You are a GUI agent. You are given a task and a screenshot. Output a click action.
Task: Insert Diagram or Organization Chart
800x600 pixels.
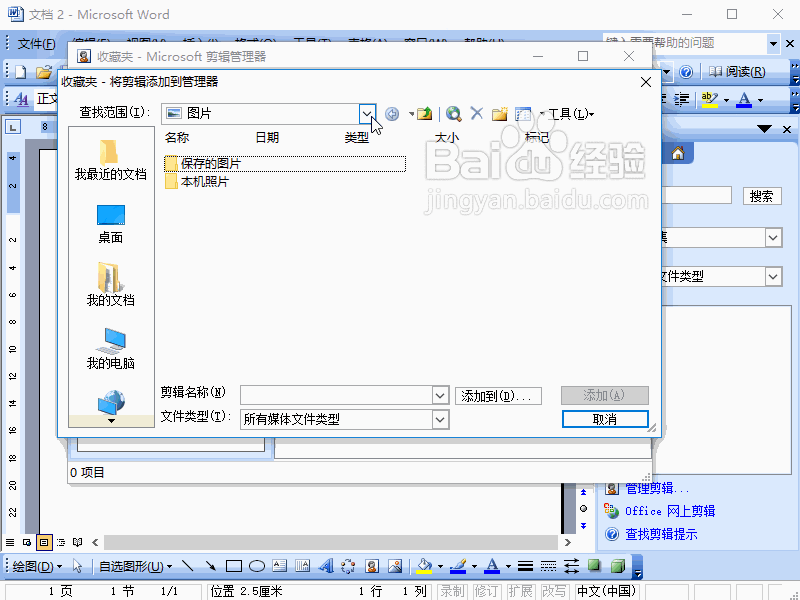(x=348, y=566)
